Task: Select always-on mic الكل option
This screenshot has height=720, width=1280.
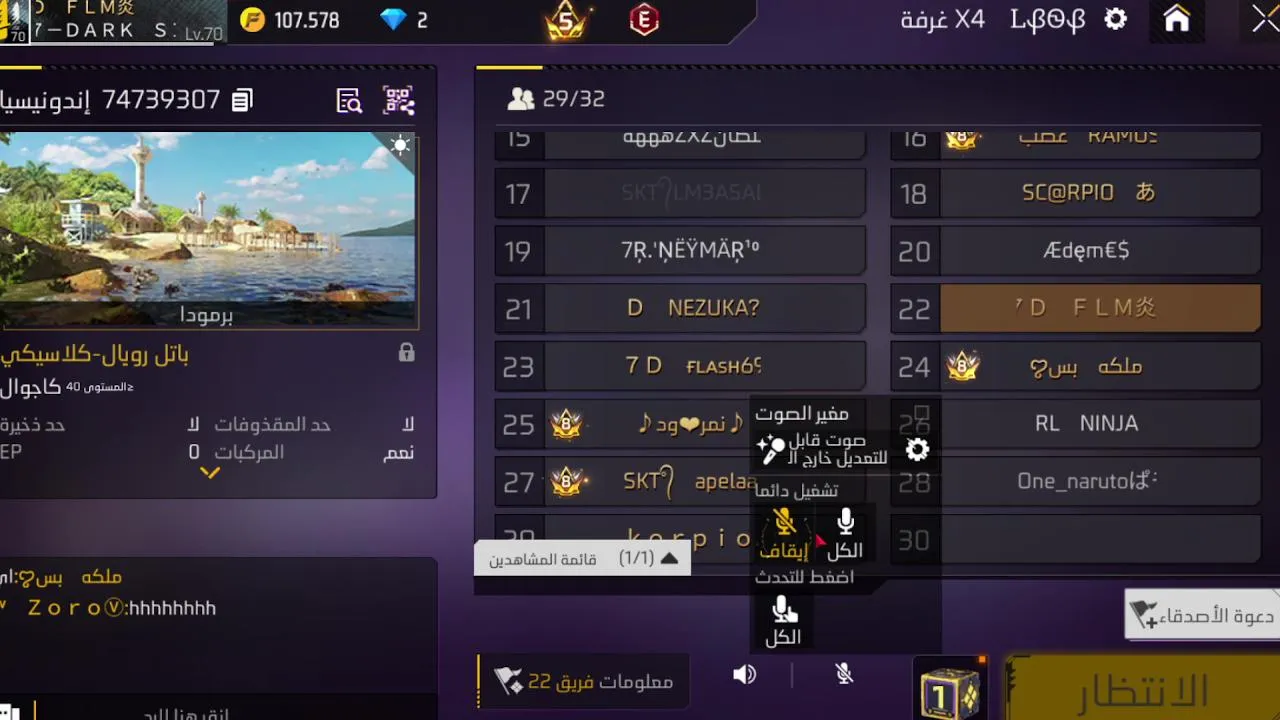Action: (x=845, y=535)
